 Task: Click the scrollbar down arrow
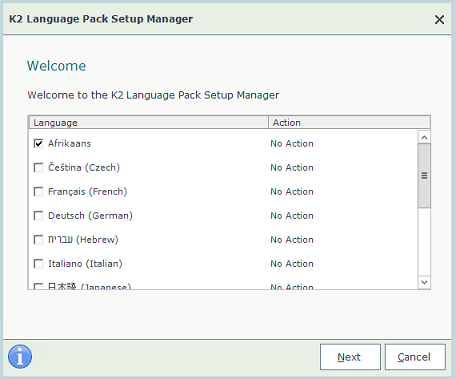pos(424,282)
